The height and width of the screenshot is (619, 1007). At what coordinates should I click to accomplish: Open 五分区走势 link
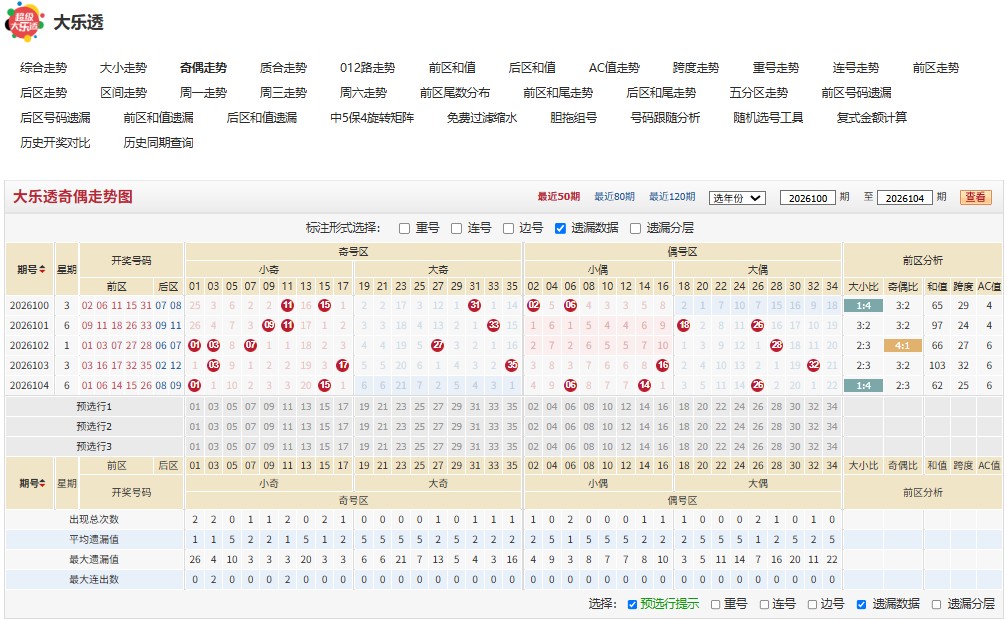758,92
